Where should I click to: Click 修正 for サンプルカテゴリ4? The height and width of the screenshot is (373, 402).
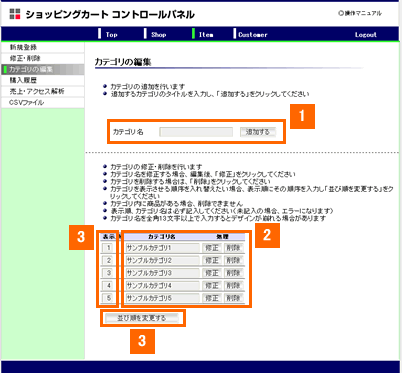tap(212, 285)
